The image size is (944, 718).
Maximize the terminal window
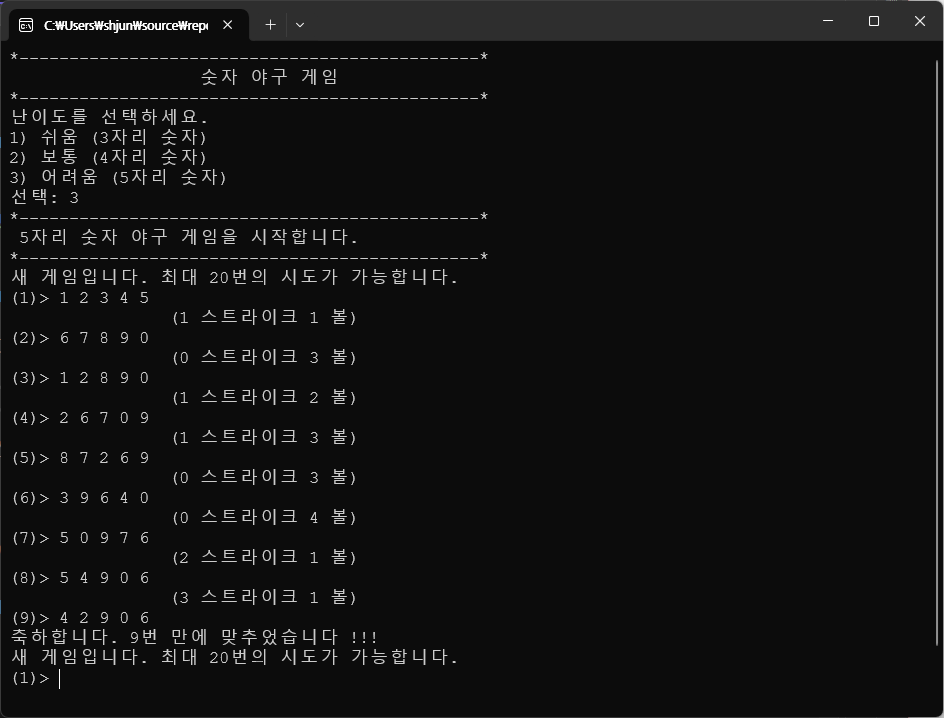pos(874,21)
